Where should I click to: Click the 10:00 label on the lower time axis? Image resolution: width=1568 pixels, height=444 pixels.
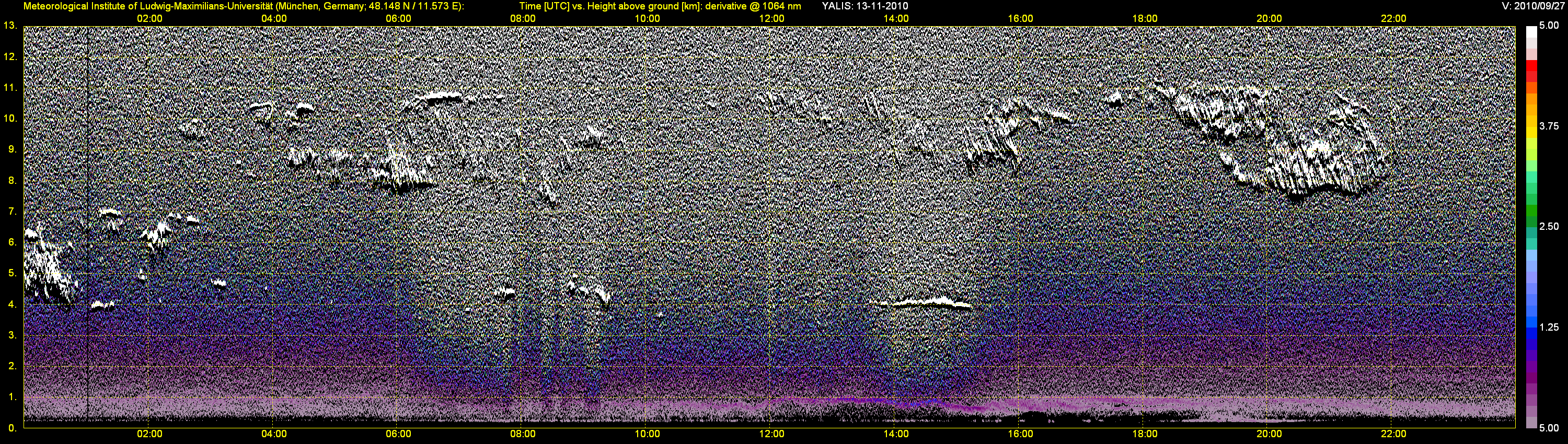(x=647, y=434)
